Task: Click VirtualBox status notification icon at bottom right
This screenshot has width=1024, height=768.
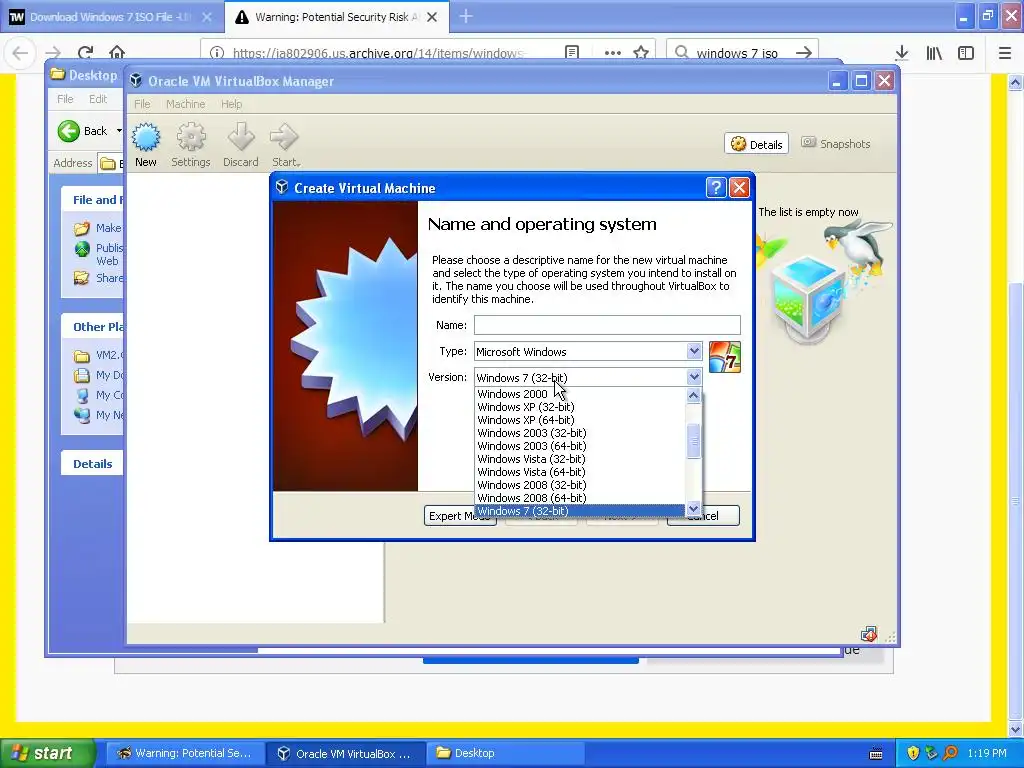Action: click(x=869, y=633)
